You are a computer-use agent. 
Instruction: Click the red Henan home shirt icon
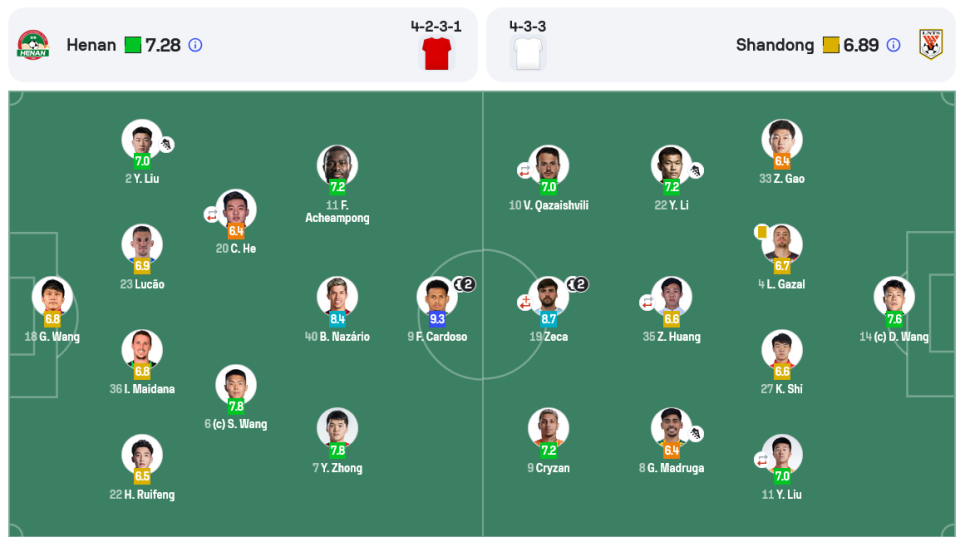pos(437,53)
